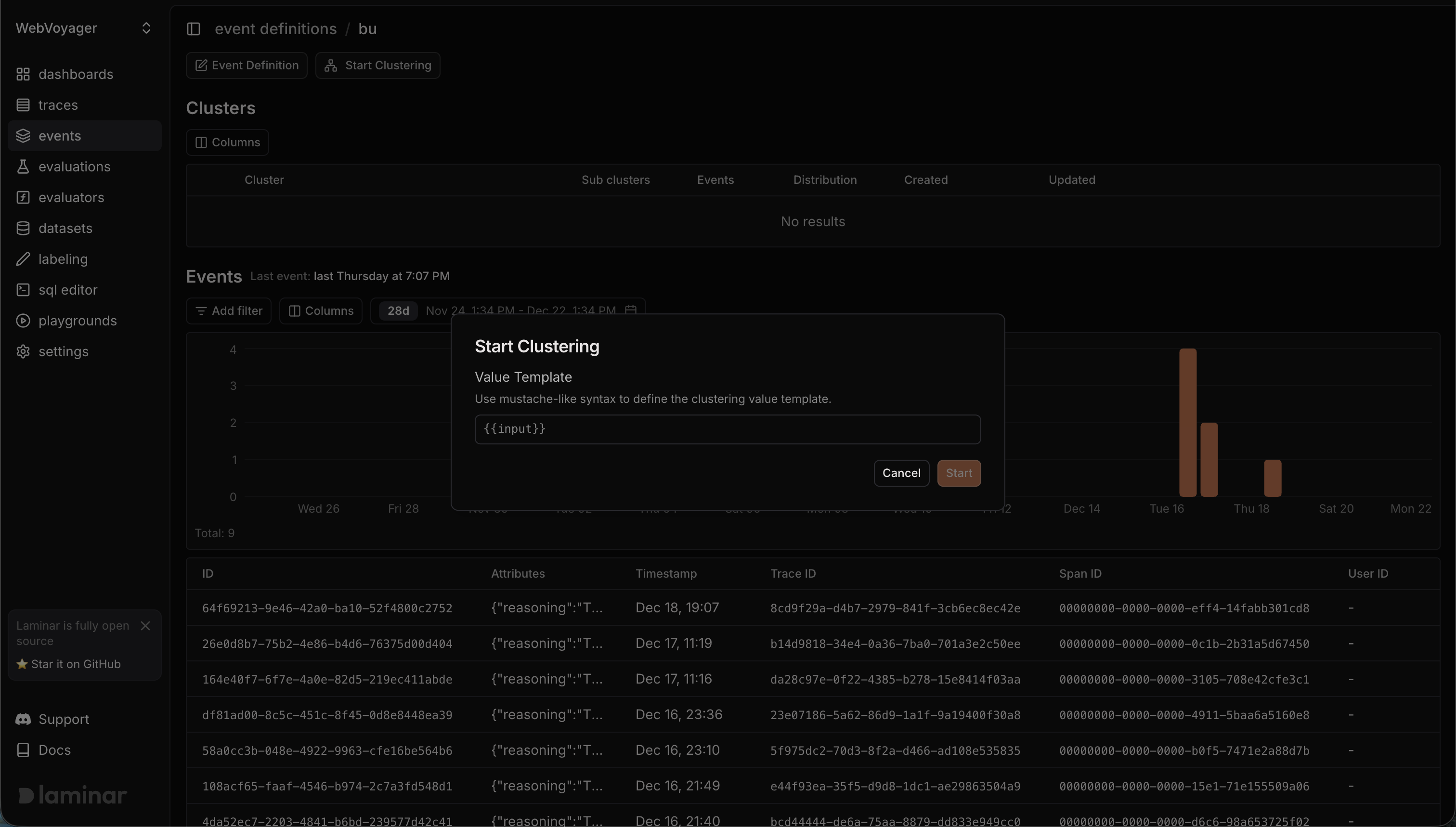The image size is (1456, 827).
Task: Expand the WebVoyager project switcher
Action: pos(146,28)
